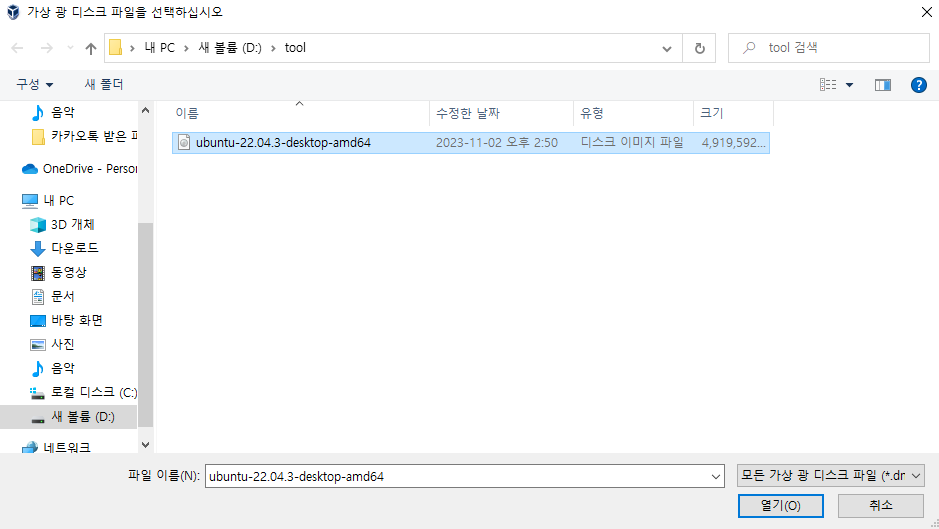939x529 pixels.
Task: Open top 음악 item in sidebar
Action: pos(62,113)
